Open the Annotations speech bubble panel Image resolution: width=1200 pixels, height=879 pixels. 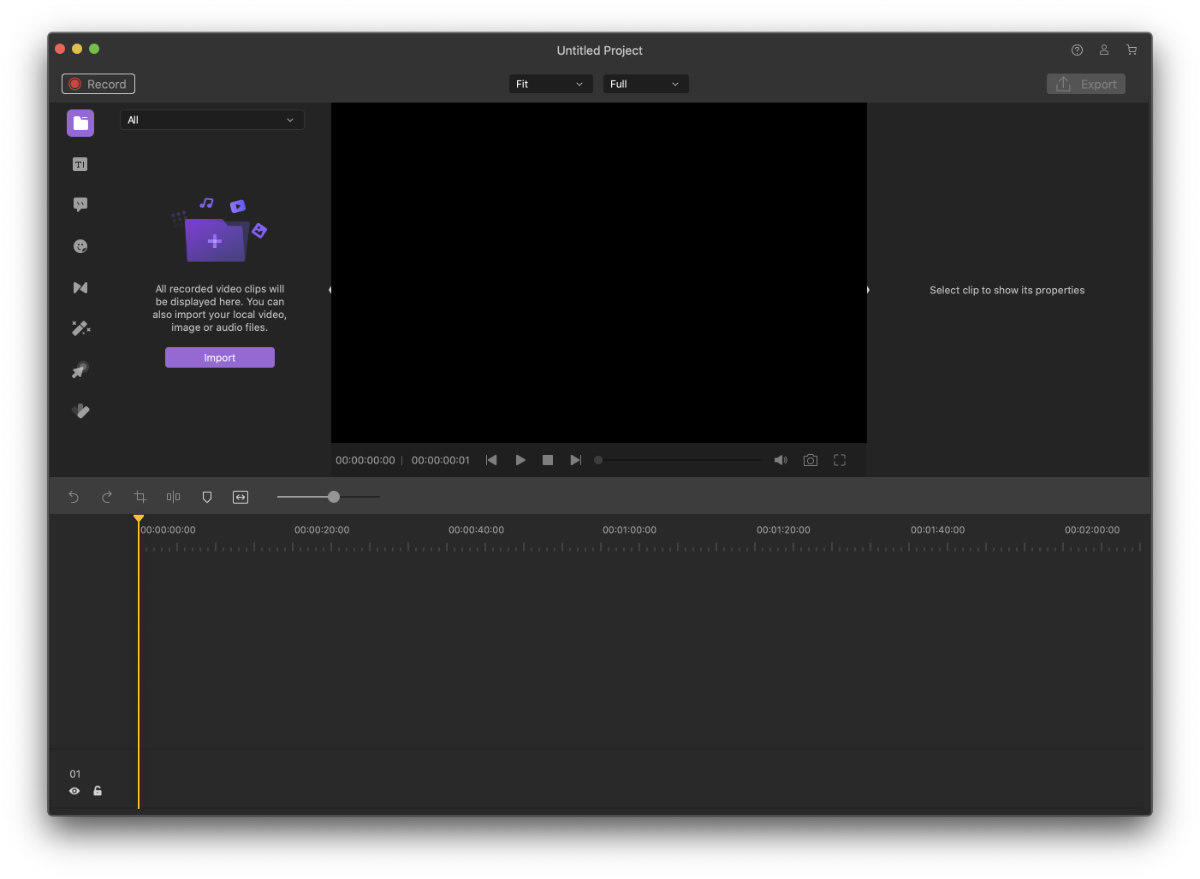pyautogui.click(x=80, y=205)
